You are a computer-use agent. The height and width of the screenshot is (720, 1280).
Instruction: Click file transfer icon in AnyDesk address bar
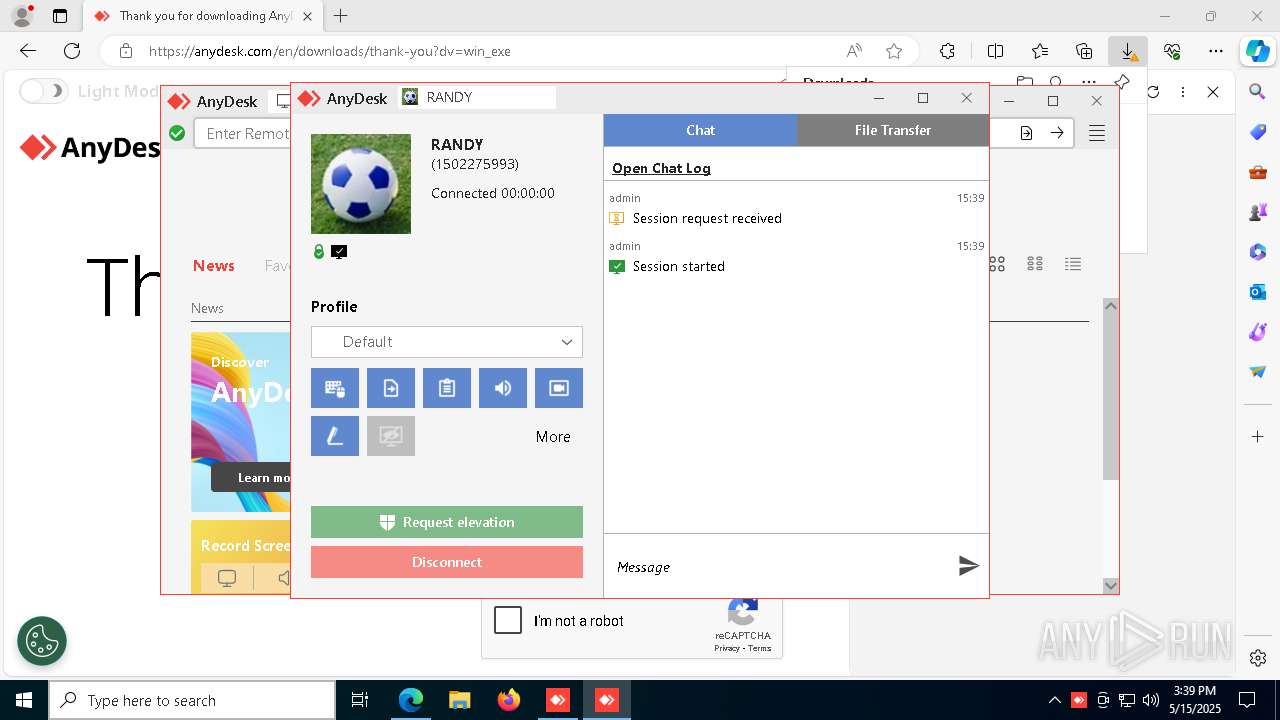(x=1026, y=133)
